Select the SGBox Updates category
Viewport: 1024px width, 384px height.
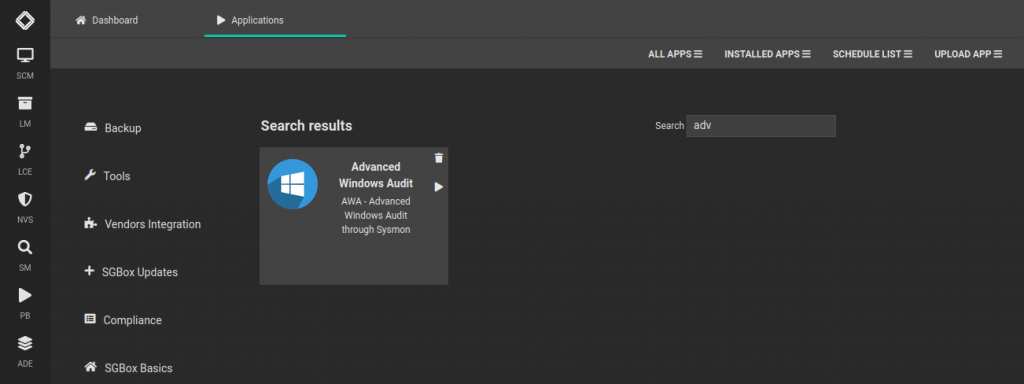click(x=131, y=272)
